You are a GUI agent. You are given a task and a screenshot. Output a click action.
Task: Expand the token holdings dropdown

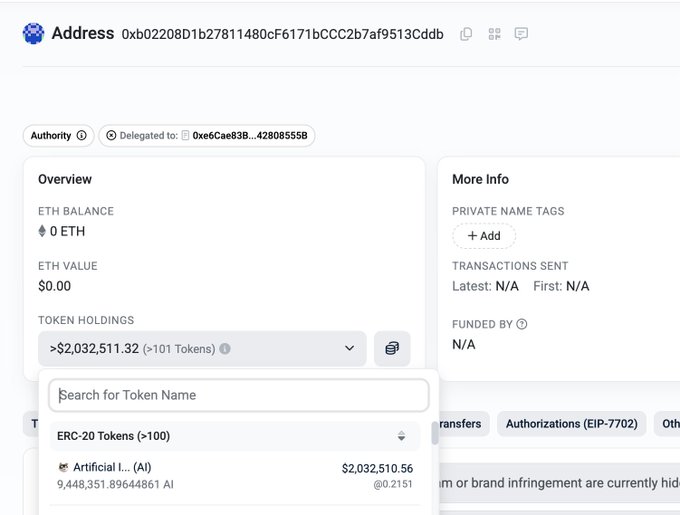[202, 349]
